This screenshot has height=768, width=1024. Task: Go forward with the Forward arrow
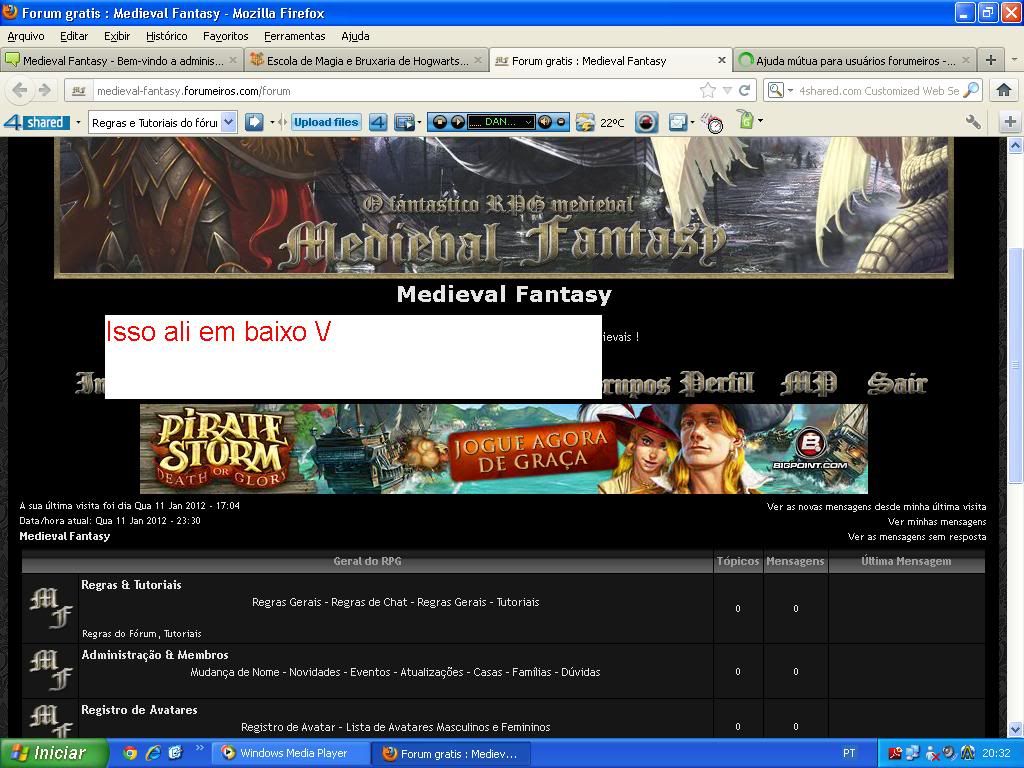click(x=44, y=90)
